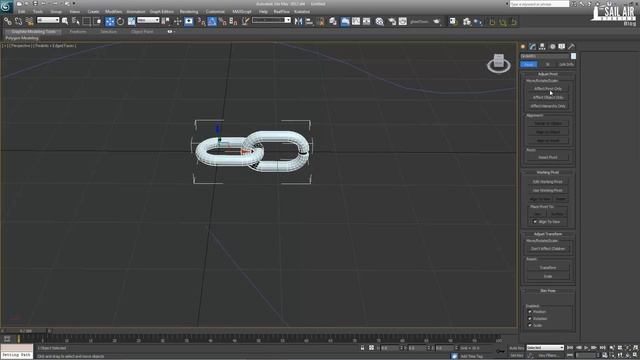This screenshot has height=360, width=640.
Task: Click object color swatch beside name field
Action: pyautogui.click(x=573, y=56)
